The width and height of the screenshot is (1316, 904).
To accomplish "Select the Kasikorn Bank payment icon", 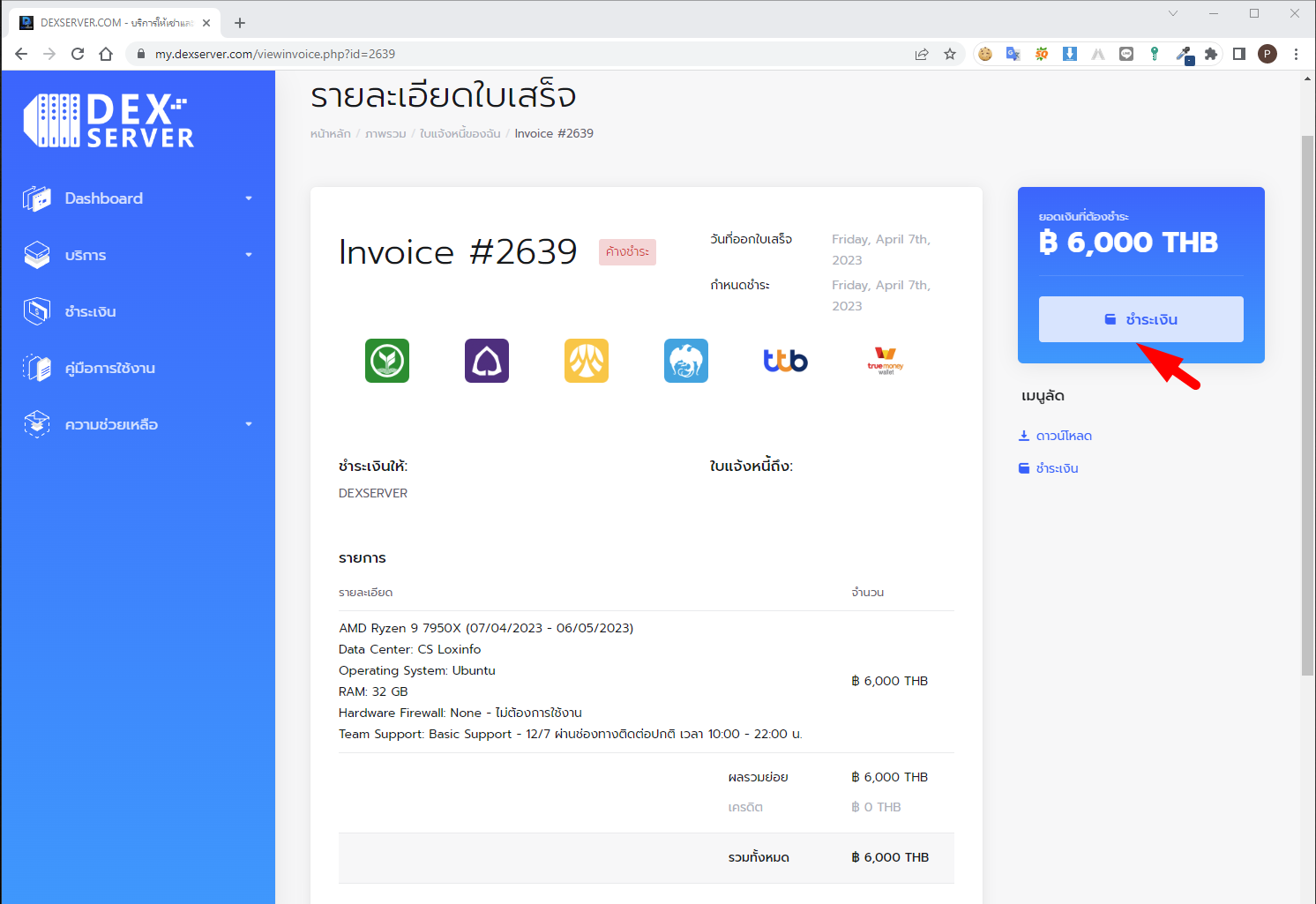I will [386, 360].
